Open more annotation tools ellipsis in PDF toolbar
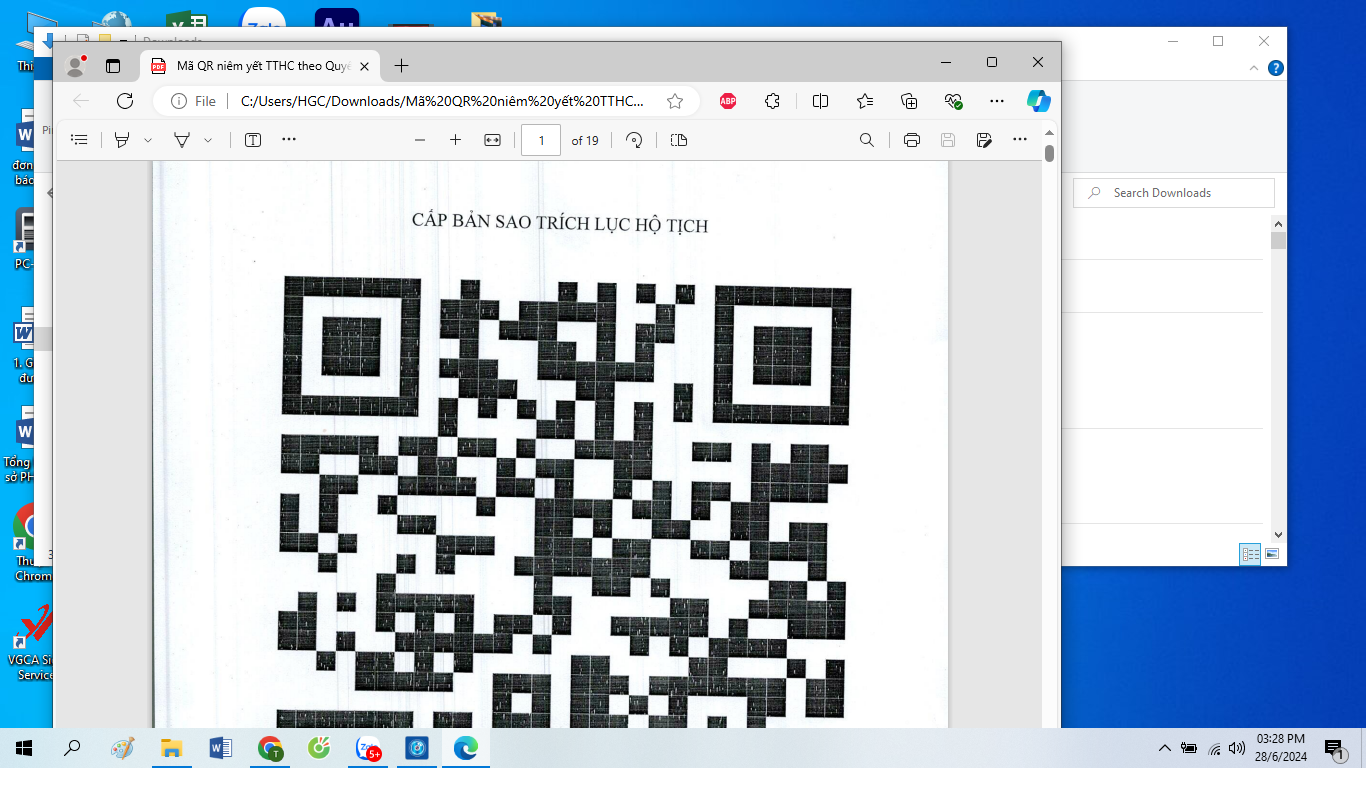Viewport: 1366px width, 786px height. (289, 140)
